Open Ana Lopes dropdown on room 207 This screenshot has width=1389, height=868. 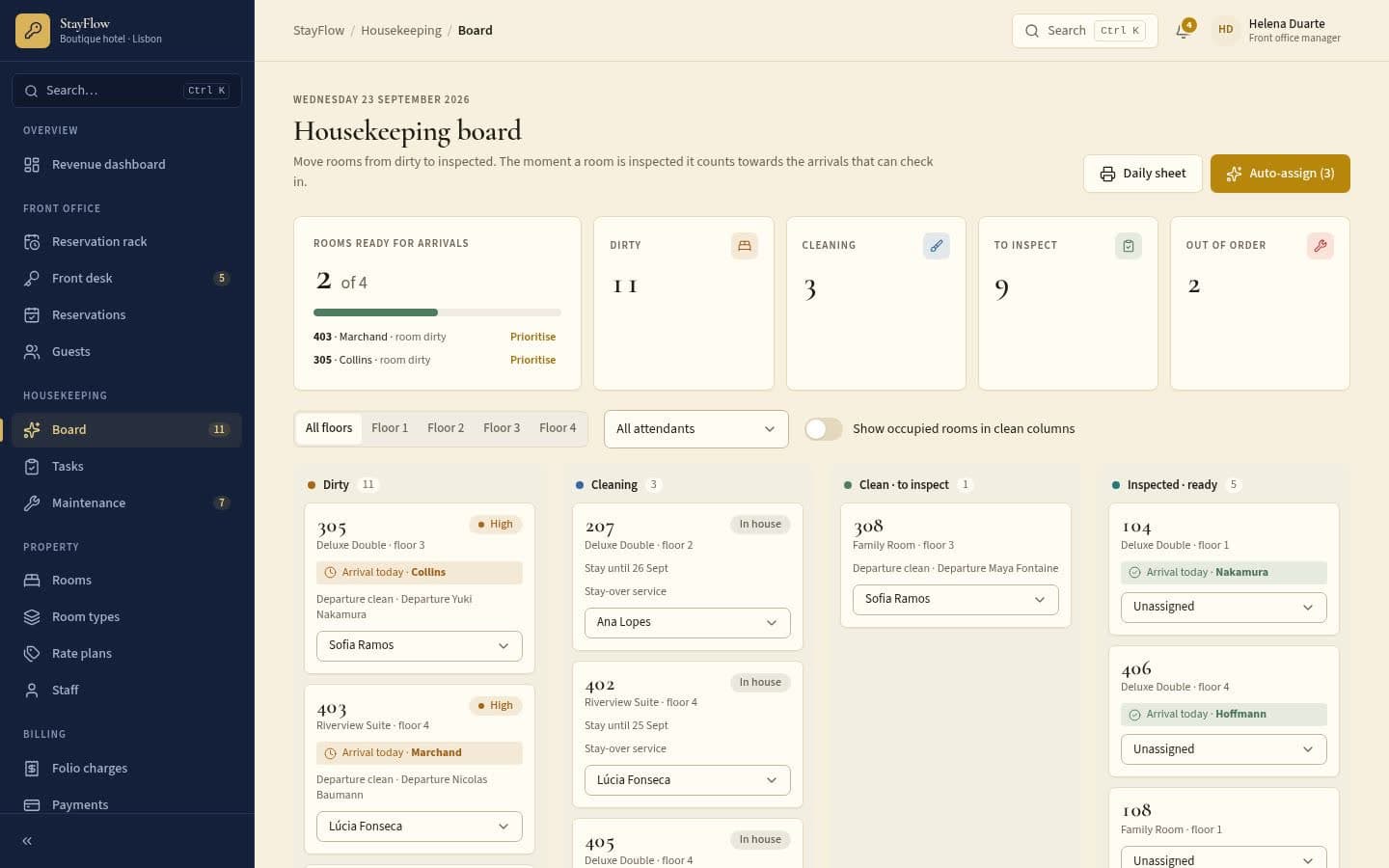pyautogui.click(x=688, y=623)
